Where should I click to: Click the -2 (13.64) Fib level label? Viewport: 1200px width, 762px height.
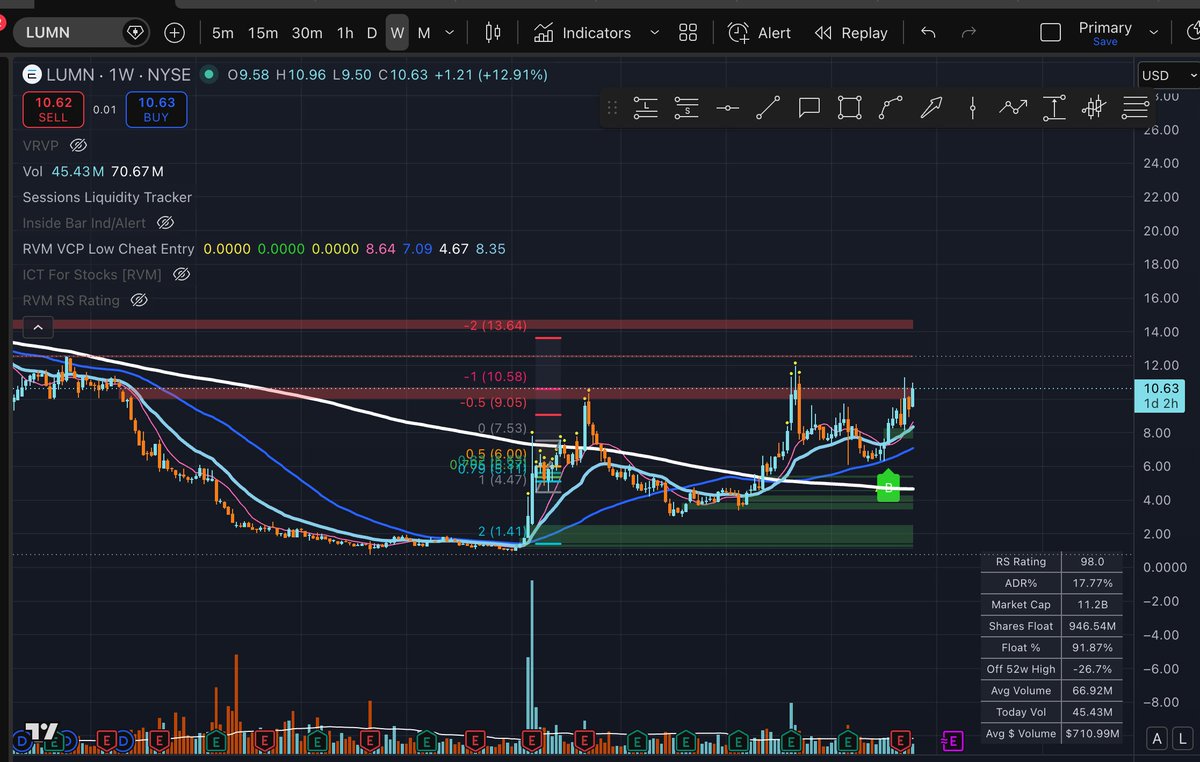coord(495,326)
